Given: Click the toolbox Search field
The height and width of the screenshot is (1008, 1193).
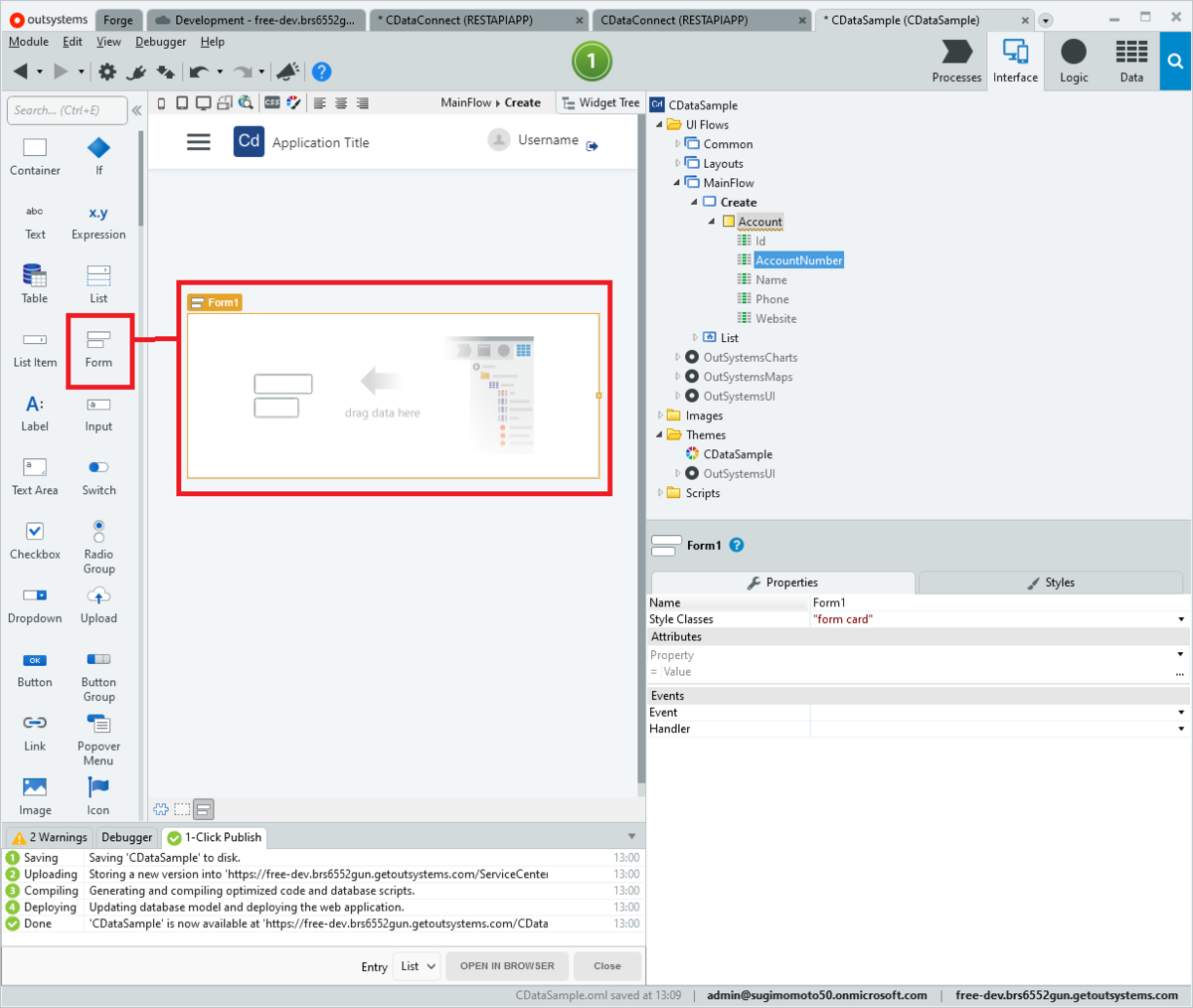Looking at the screenshot, I should point(67,110).
